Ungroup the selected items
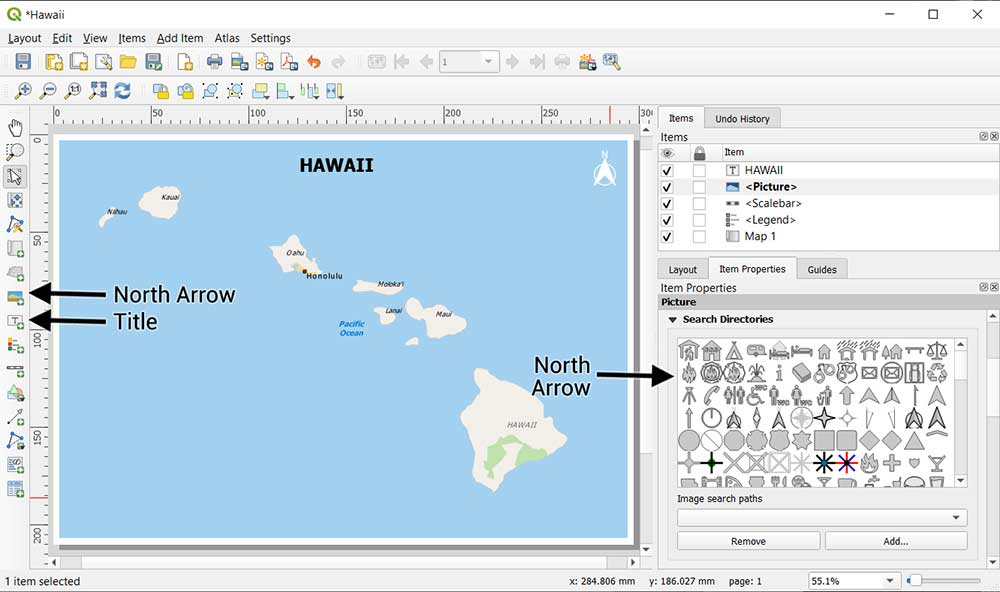The width and height of the screenshot is (1000, 592). click(x=235, y=91)
